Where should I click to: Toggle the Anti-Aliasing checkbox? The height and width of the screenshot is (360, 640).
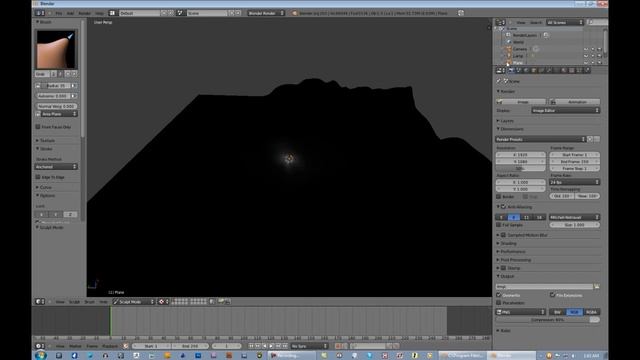(503, 207)
